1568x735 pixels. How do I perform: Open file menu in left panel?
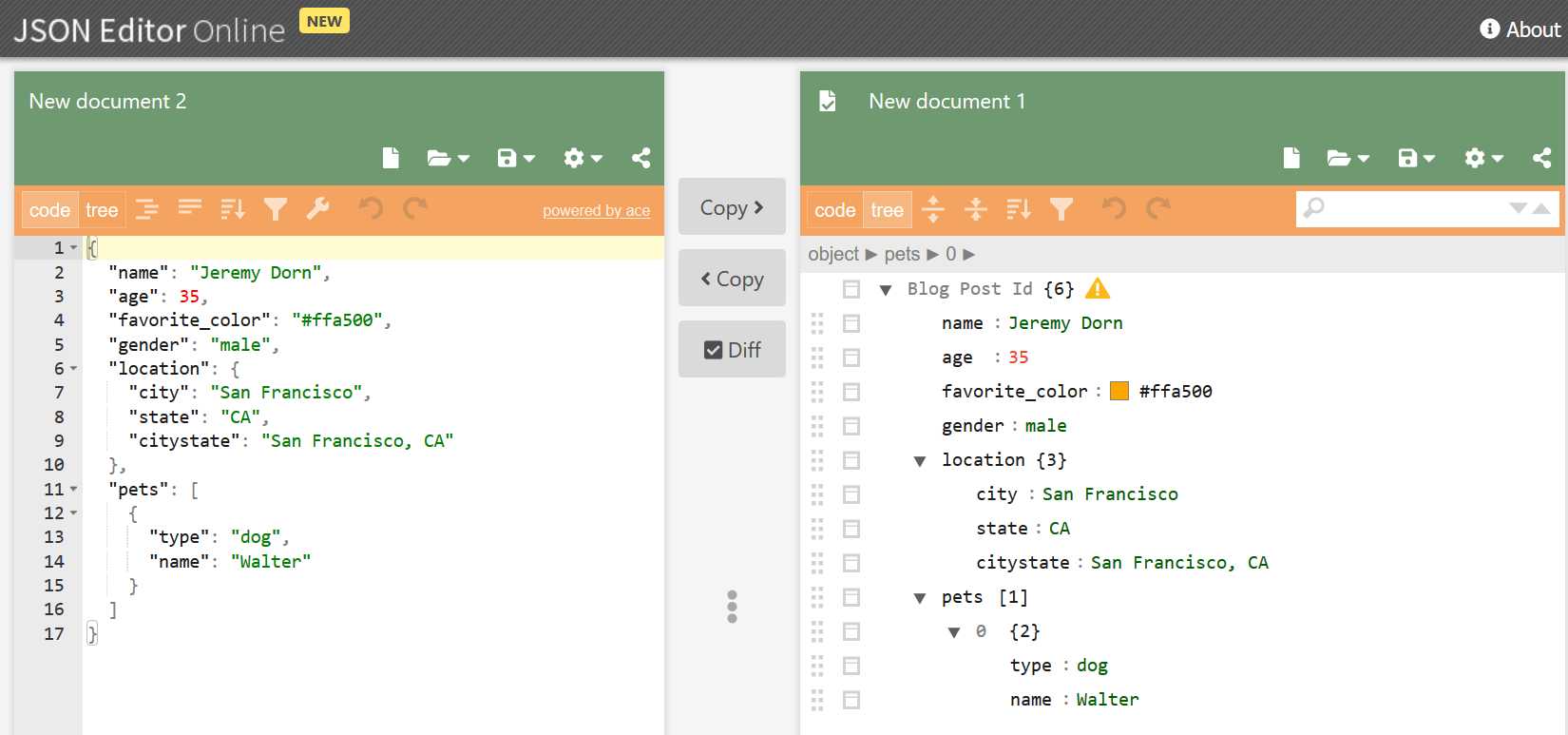coord(449,158)
